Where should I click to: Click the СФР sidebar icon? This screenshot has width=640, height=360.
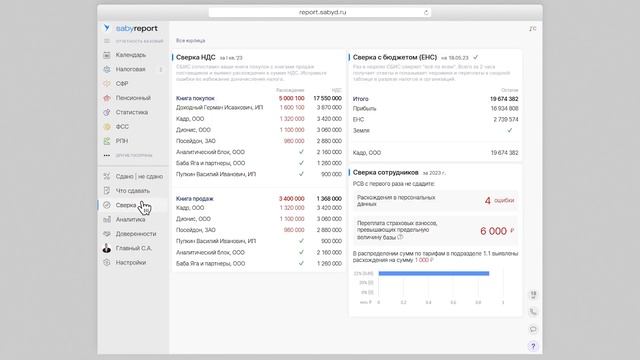[107, 84]
